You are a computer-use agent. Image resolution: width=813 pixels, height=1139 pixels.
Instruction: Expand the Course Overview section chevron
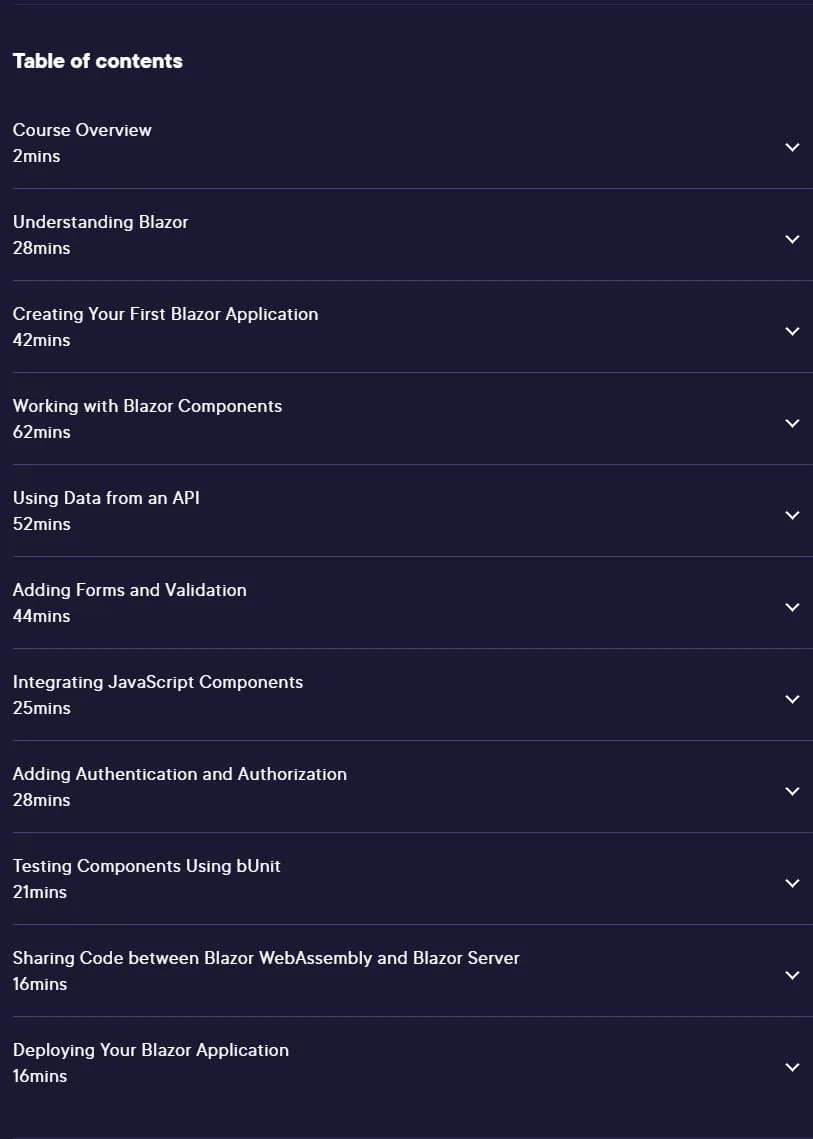click(792, 147)
